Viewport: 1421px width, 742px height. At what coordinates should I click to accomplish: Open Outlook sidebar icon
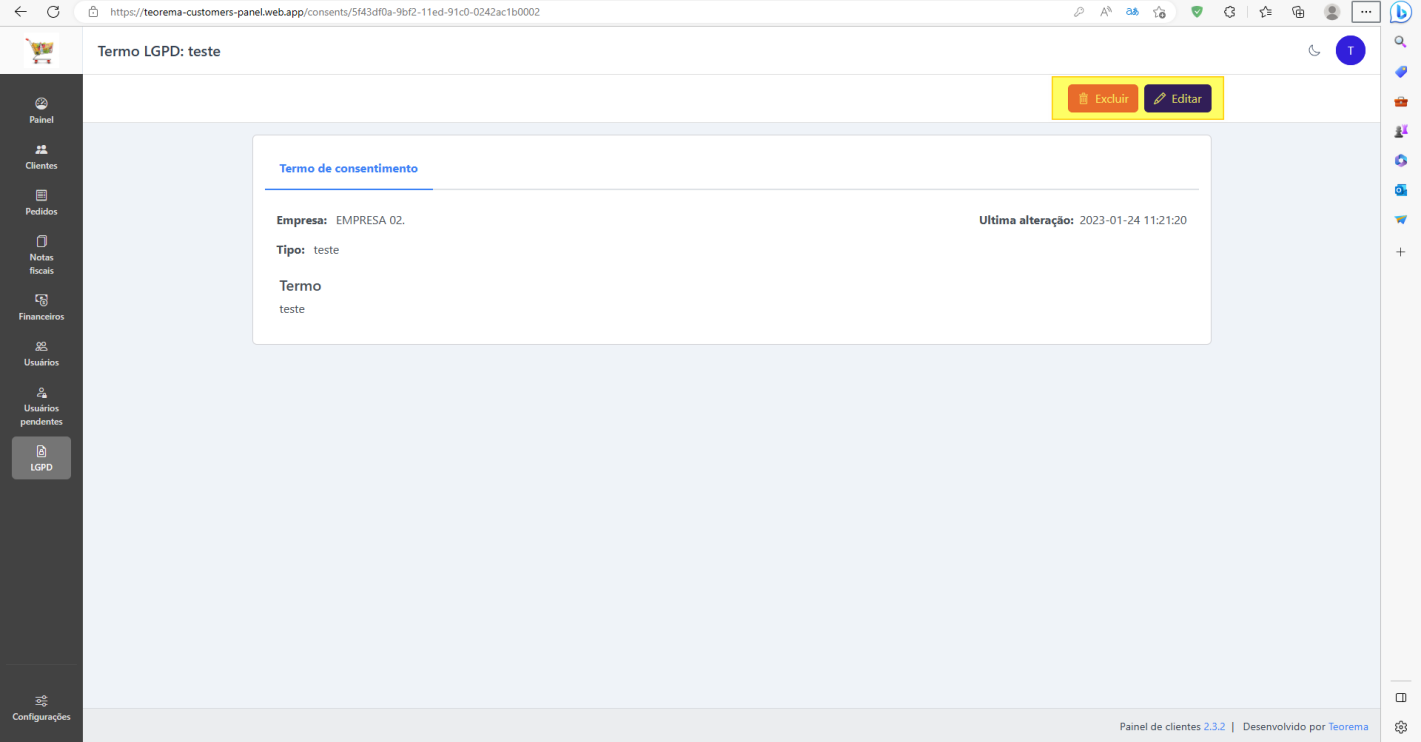(1401, 190)
